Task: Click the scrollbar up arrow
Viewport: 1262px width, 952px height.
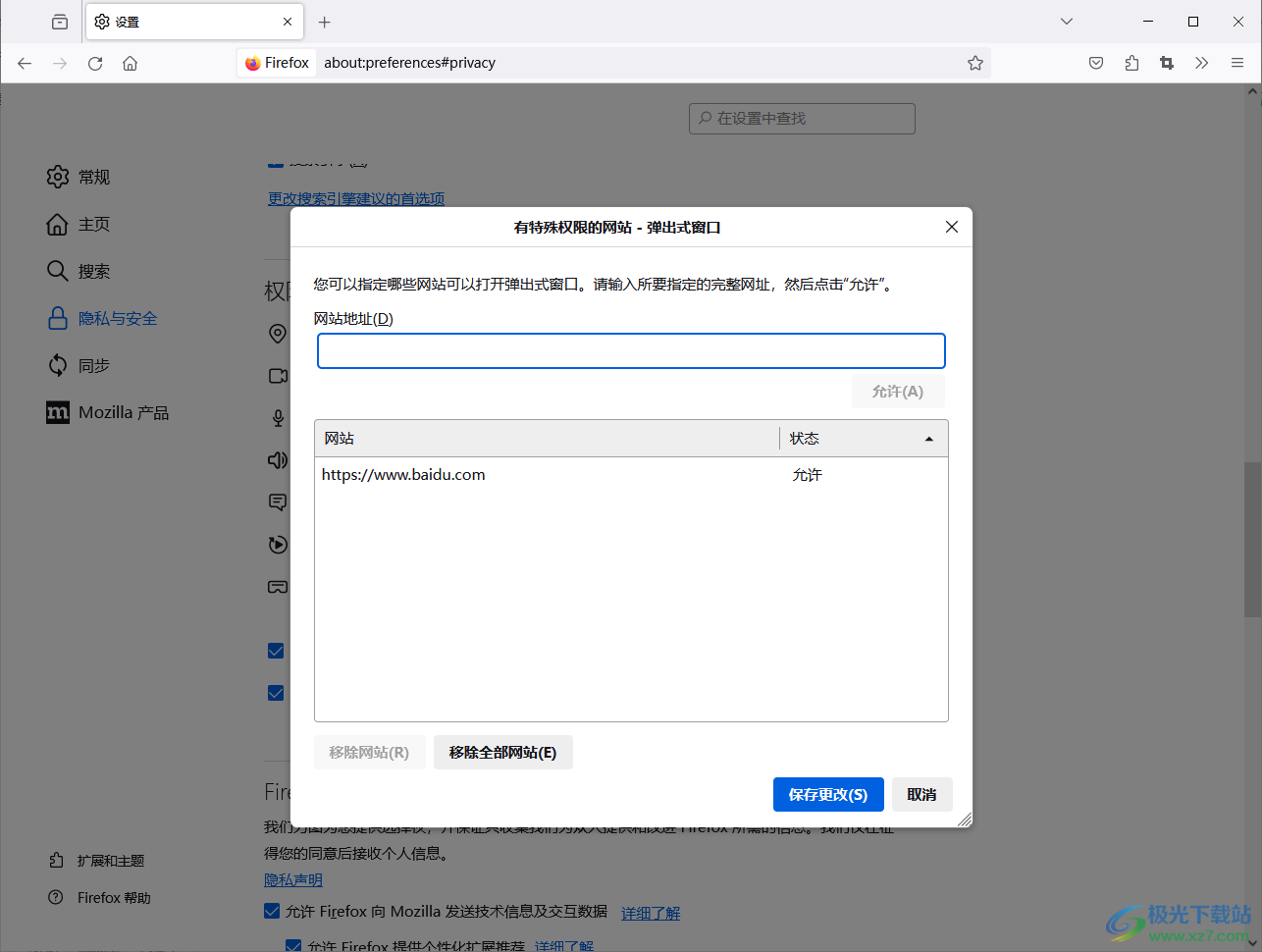Action: 1253,92
